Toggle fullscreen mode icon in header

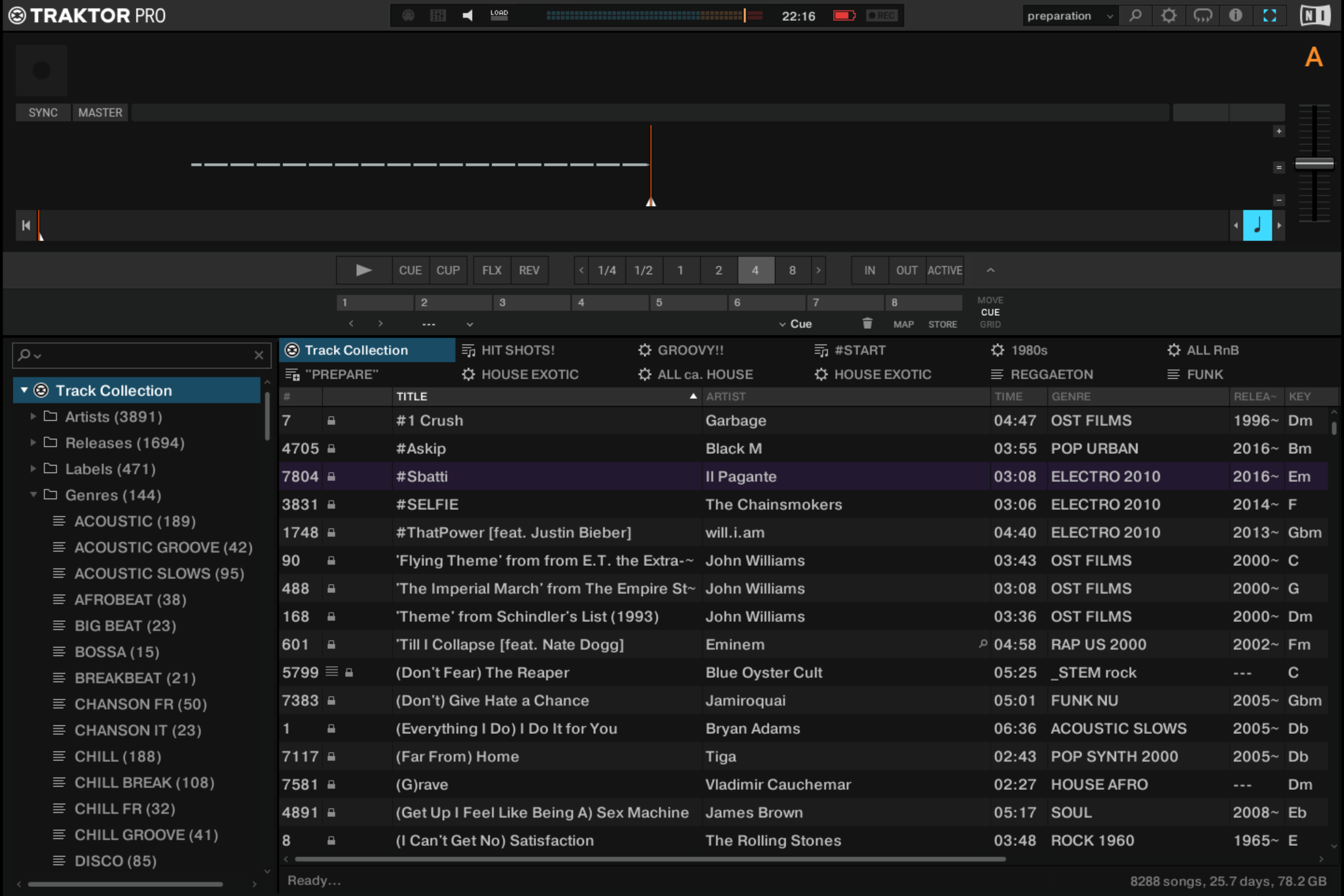click(1269, 15)
